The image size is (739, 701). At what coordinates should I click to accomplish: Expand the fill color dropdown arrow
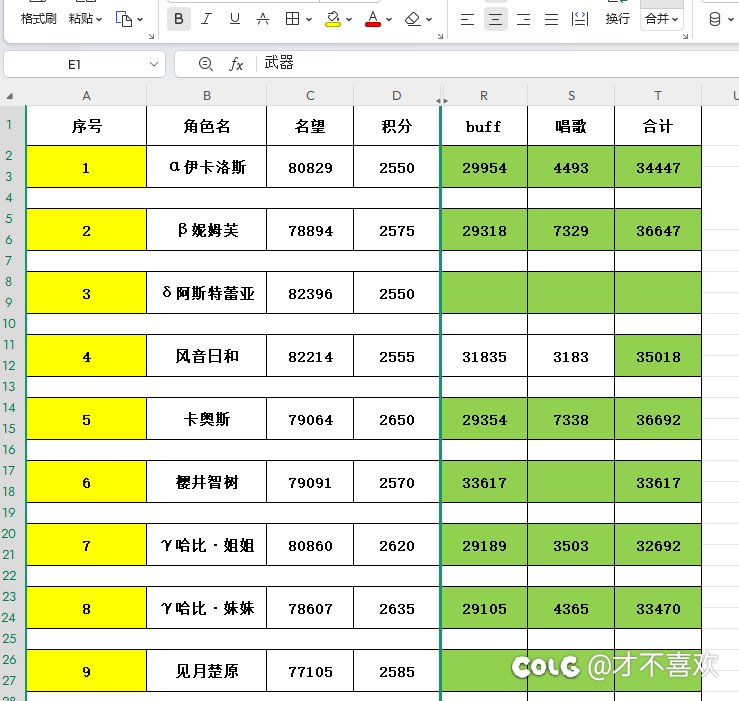[x=349, y=19]
